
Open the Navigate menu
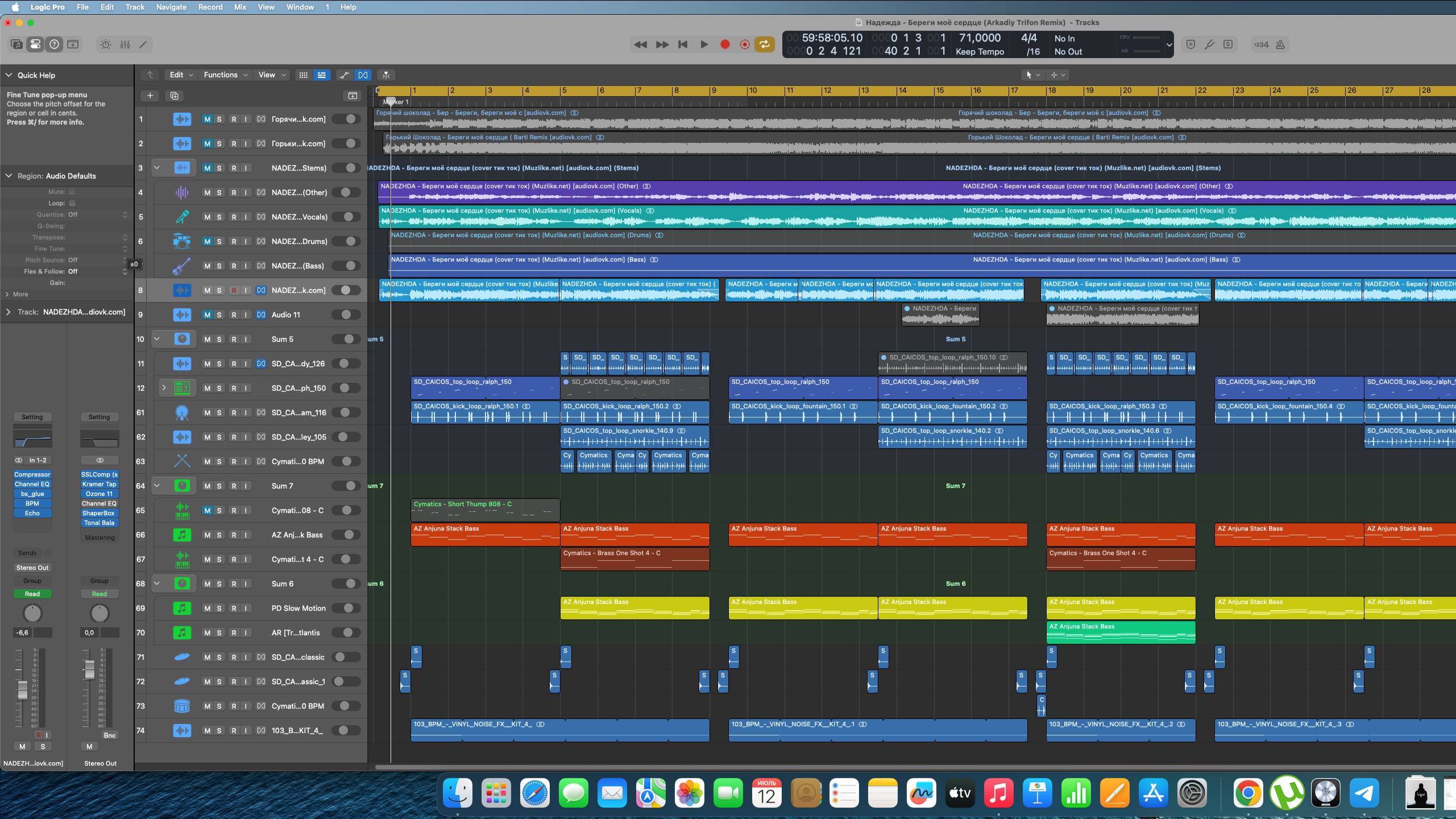171,7
